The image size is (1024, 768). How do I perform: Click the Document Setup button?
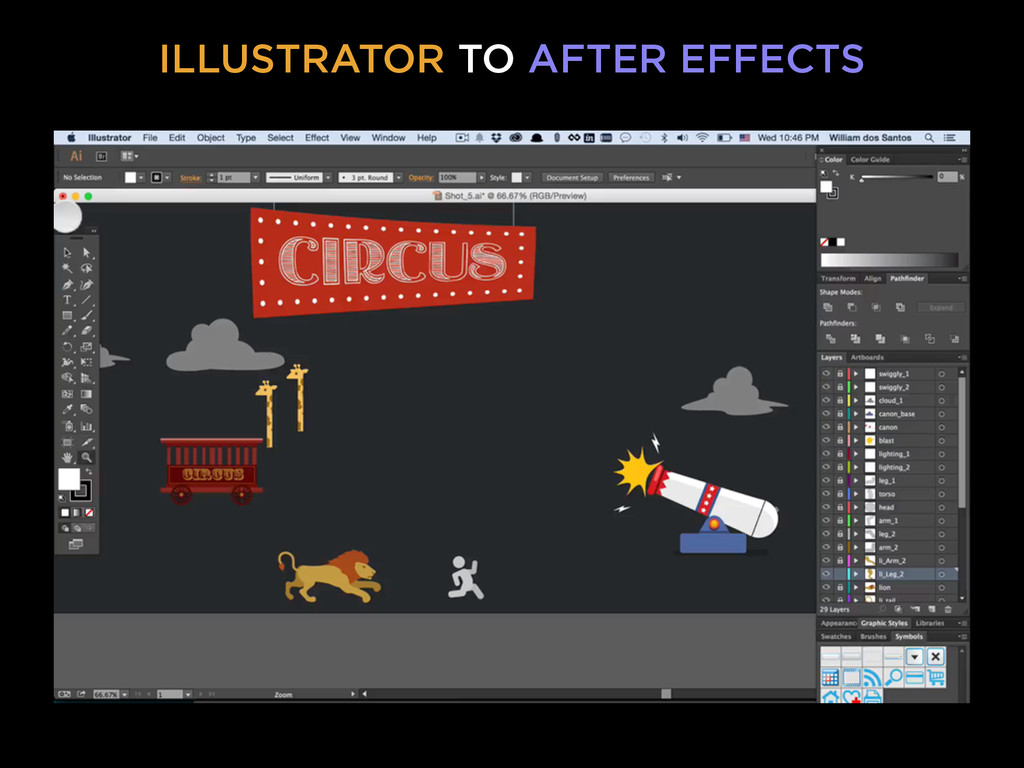(x=572, y=178)
